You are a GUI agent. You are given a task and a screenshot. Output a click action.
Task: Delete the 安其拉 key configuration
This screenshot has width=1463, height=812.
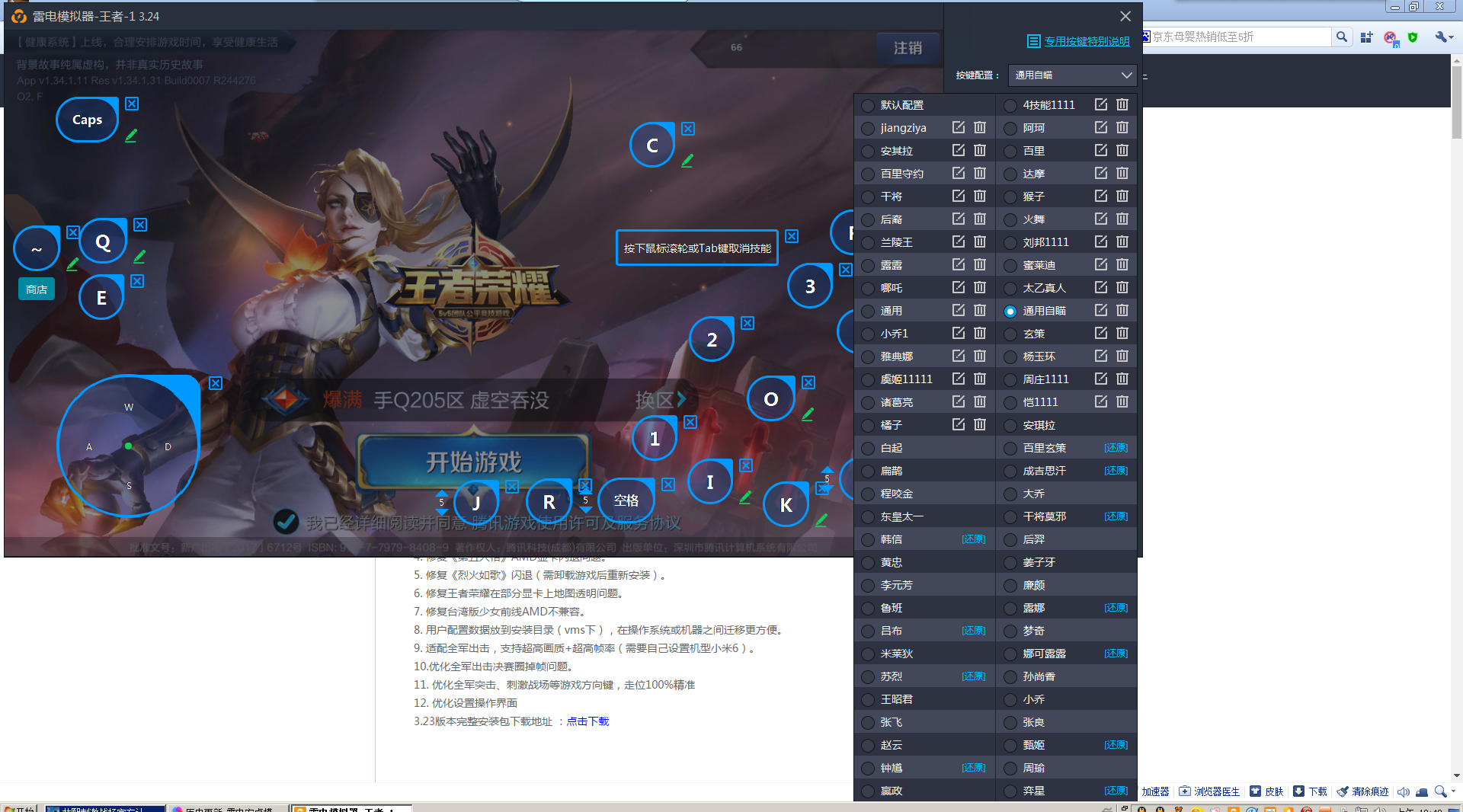980,151
